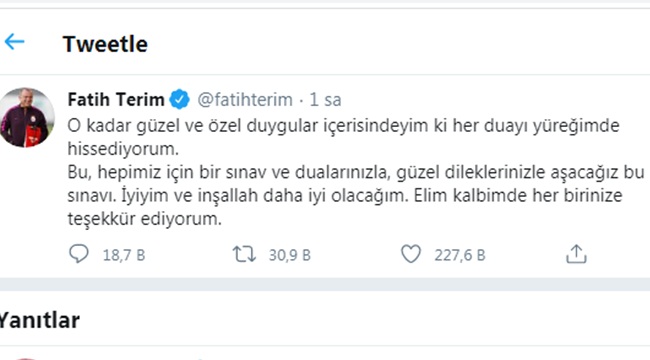Retweet using the arrows icon

[244, 254]
